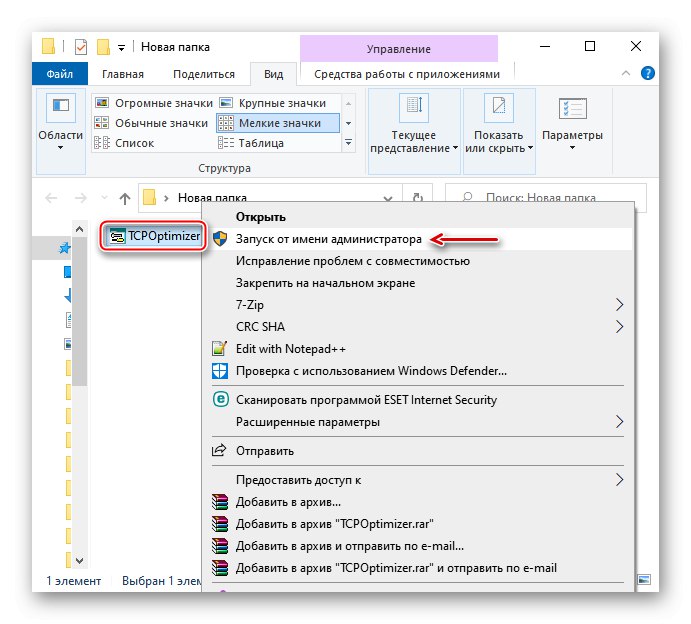Image resolution: width=691 pixels, height=624 pixels.
Task: Expand the CRC SHA submenu arrow
Action: pyautogui.click(x=619, y=327)
